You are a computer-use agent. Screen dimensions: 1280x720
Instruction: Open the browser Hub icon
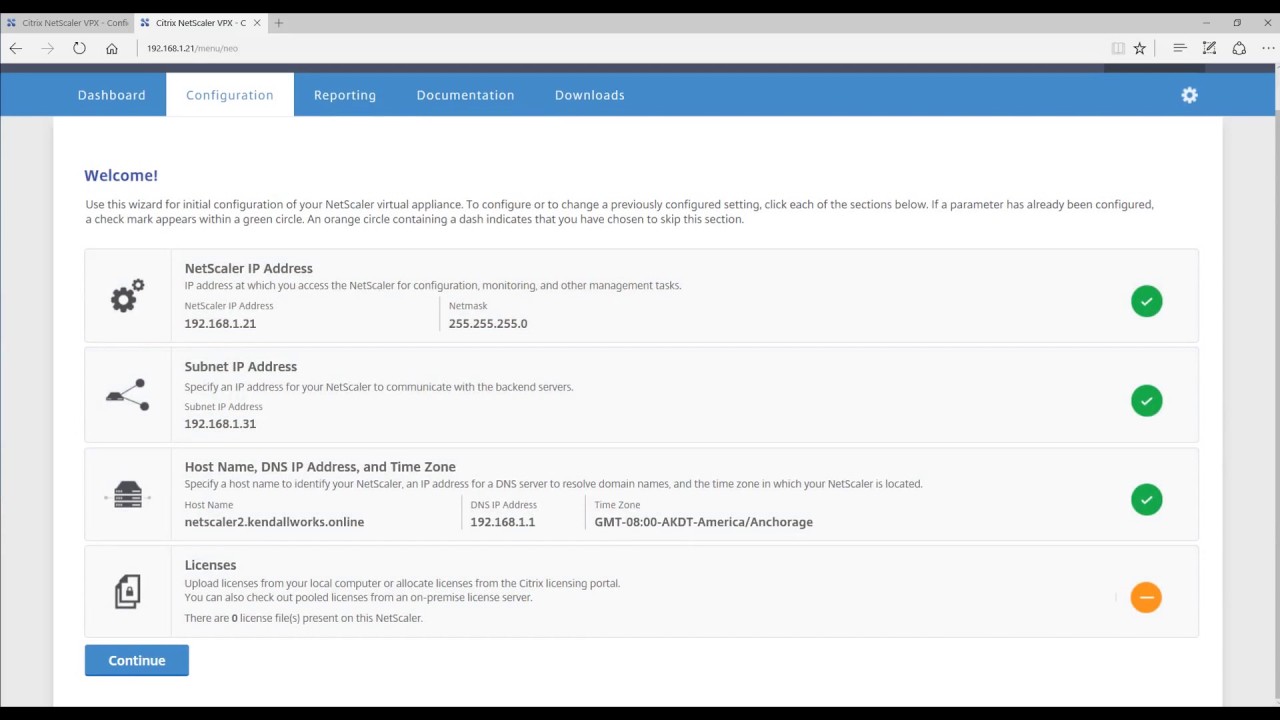(x=1179, y=48)
